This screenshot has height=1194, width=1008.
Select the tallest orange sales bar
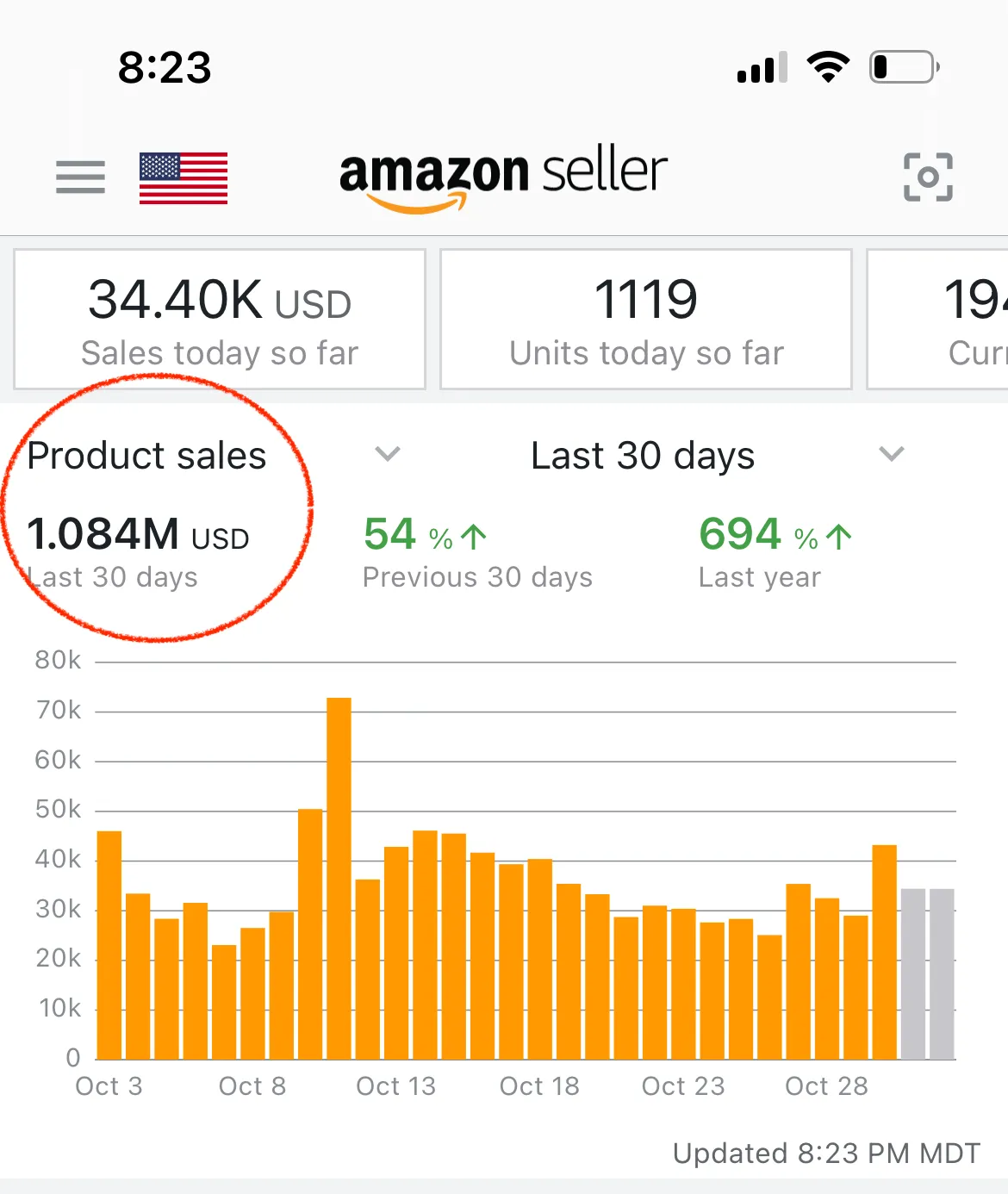click(x=339, y=877)
